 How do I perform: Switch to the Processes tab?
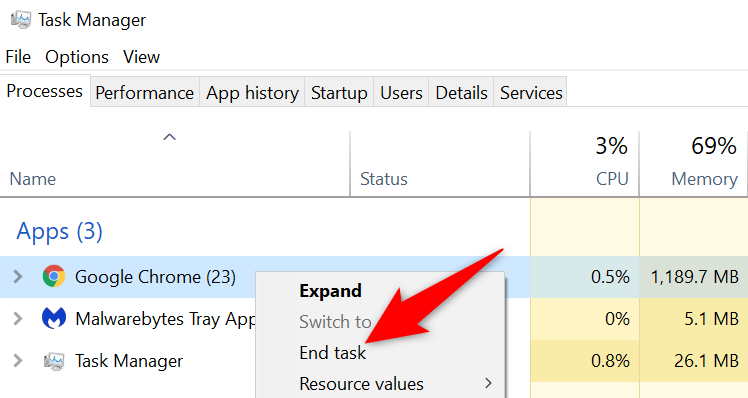pos(45,91)
